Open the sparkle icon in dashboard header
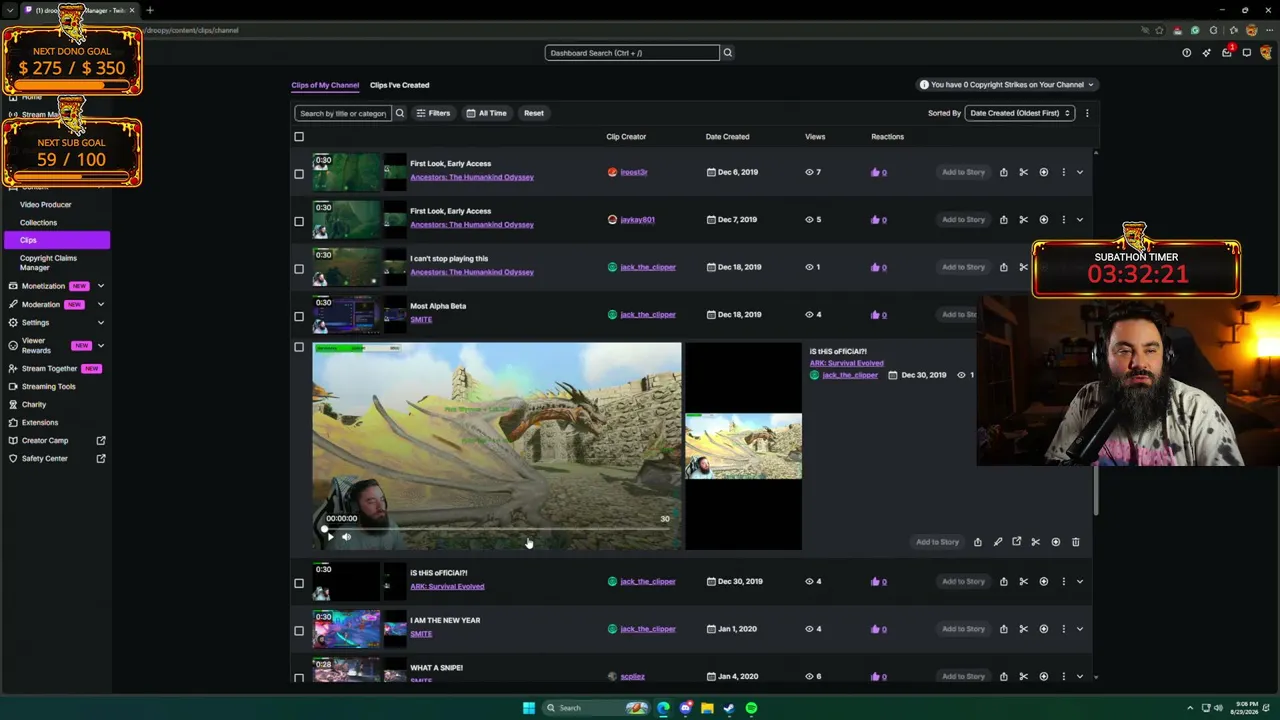 1207,53
